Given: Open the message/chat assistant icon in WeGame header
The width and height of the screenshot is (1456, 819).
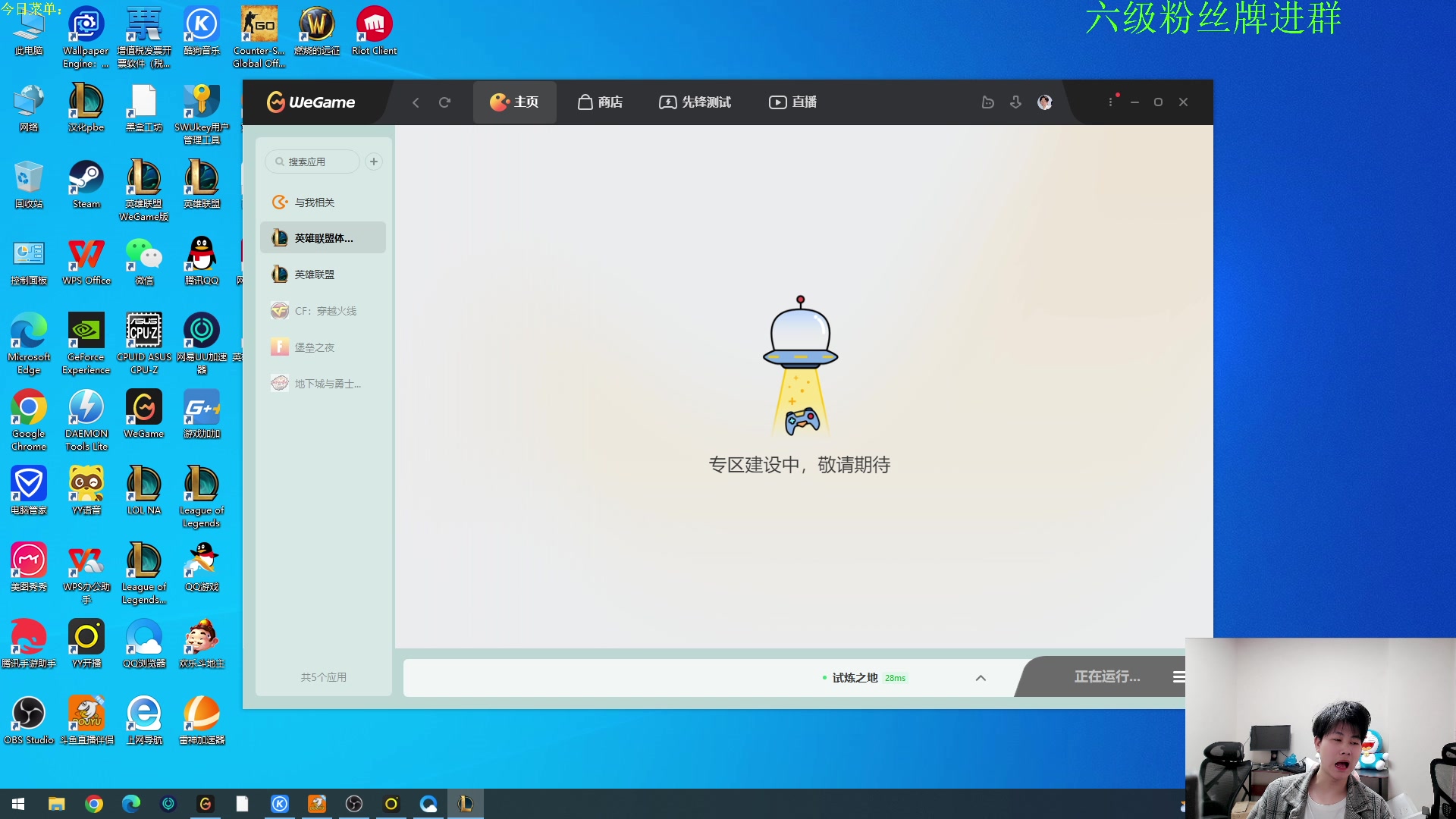Looking at the screenshot, I should click(x=987, y=102).
